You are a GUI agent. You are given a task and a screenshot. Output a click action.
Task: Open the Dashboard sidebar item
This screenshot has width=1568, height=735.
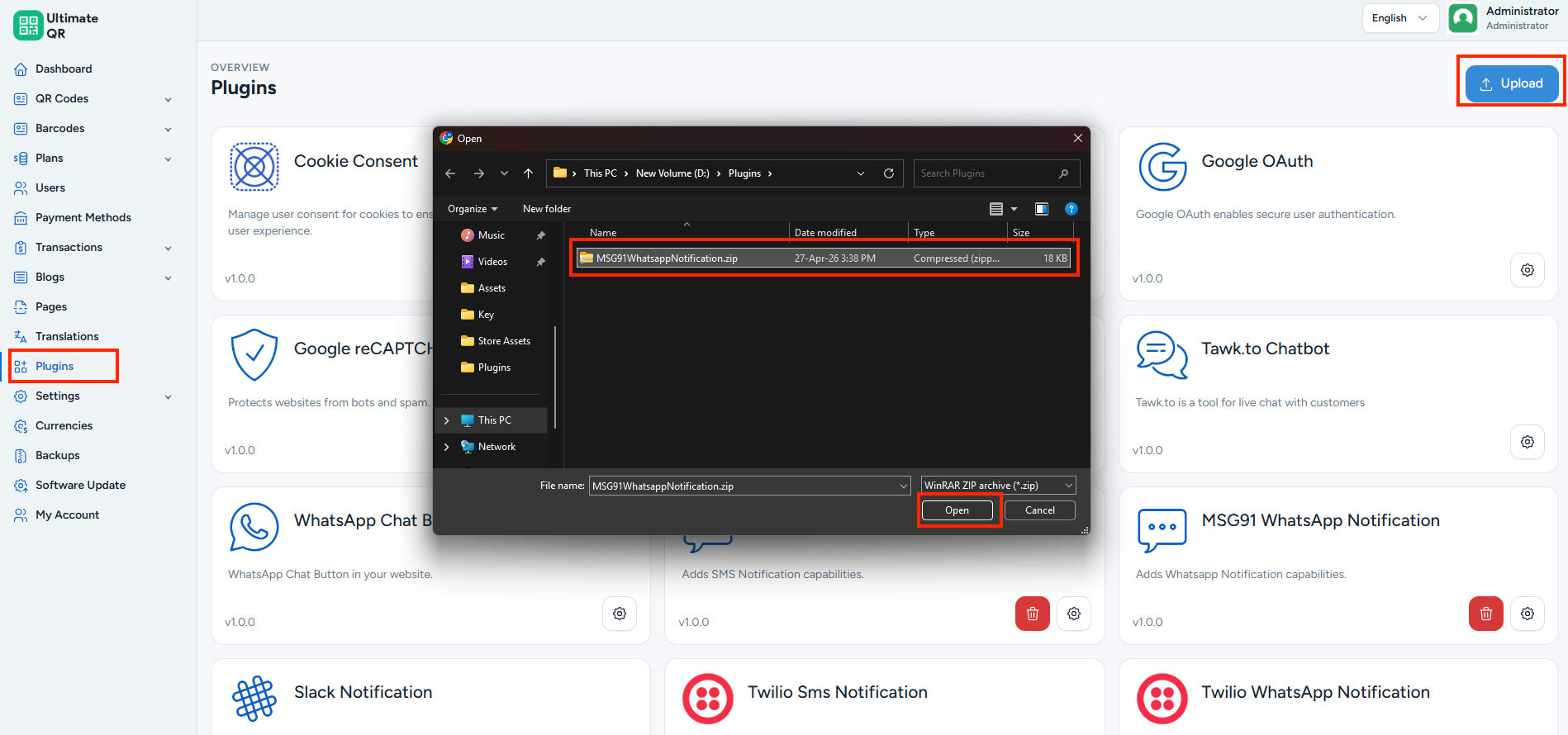pyautogui.click(x=64, y=69)
